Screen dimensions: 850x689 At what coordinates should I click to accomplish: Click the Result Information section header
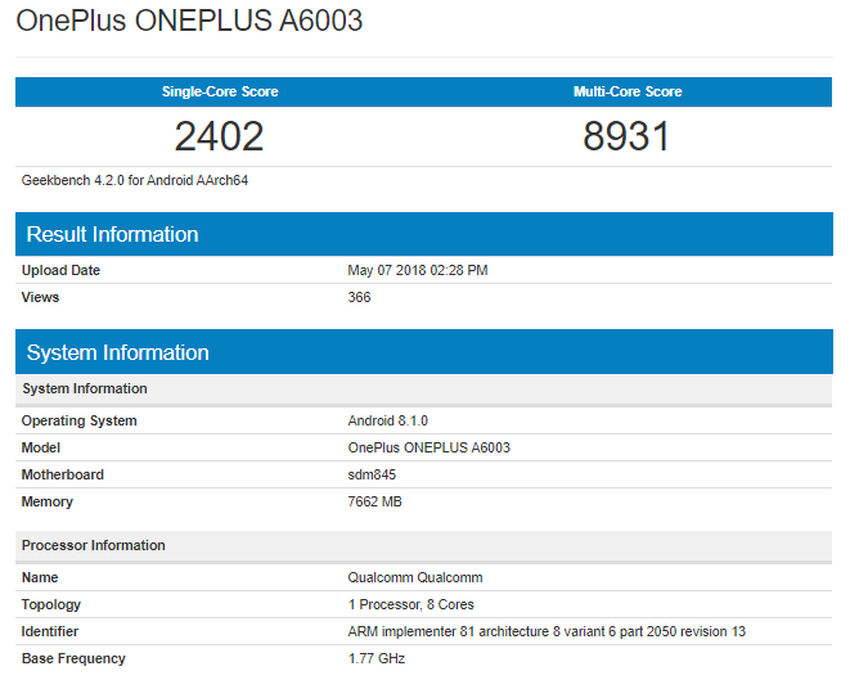[x=112, y=234]
